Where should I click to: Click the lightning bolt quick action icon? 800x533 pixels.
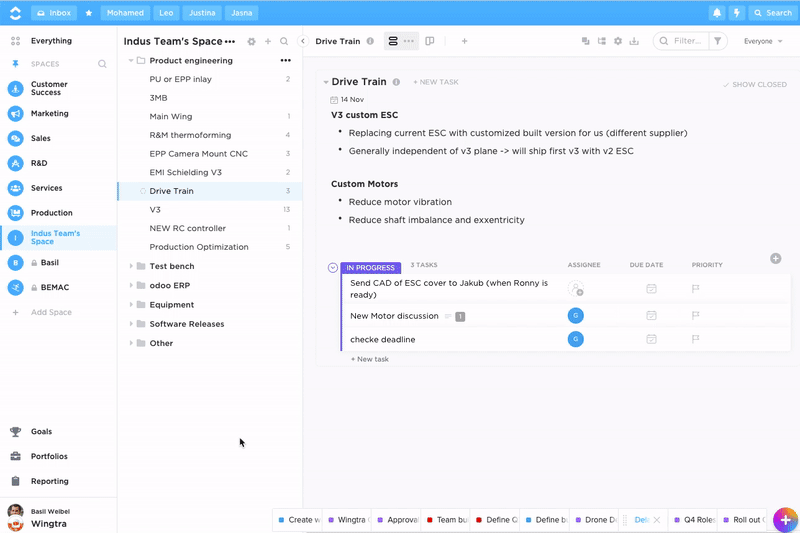pyautogui.click(x=738, y=13)
